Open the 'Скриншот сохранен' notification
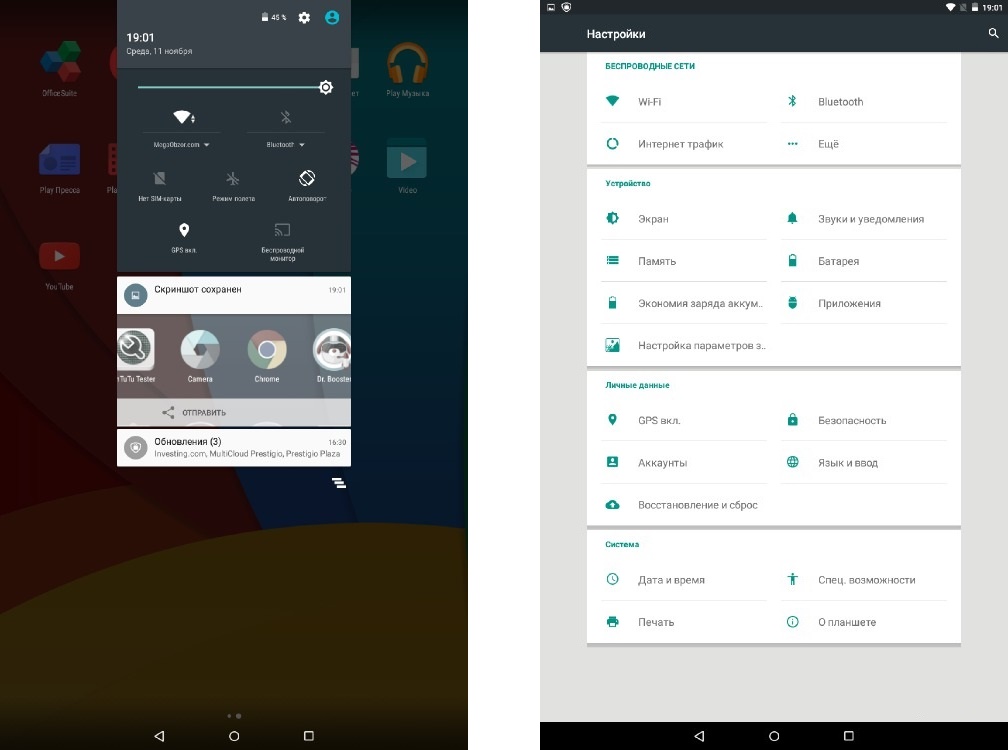The height and width of the screenshot is (750, 1008). [234, 295]
